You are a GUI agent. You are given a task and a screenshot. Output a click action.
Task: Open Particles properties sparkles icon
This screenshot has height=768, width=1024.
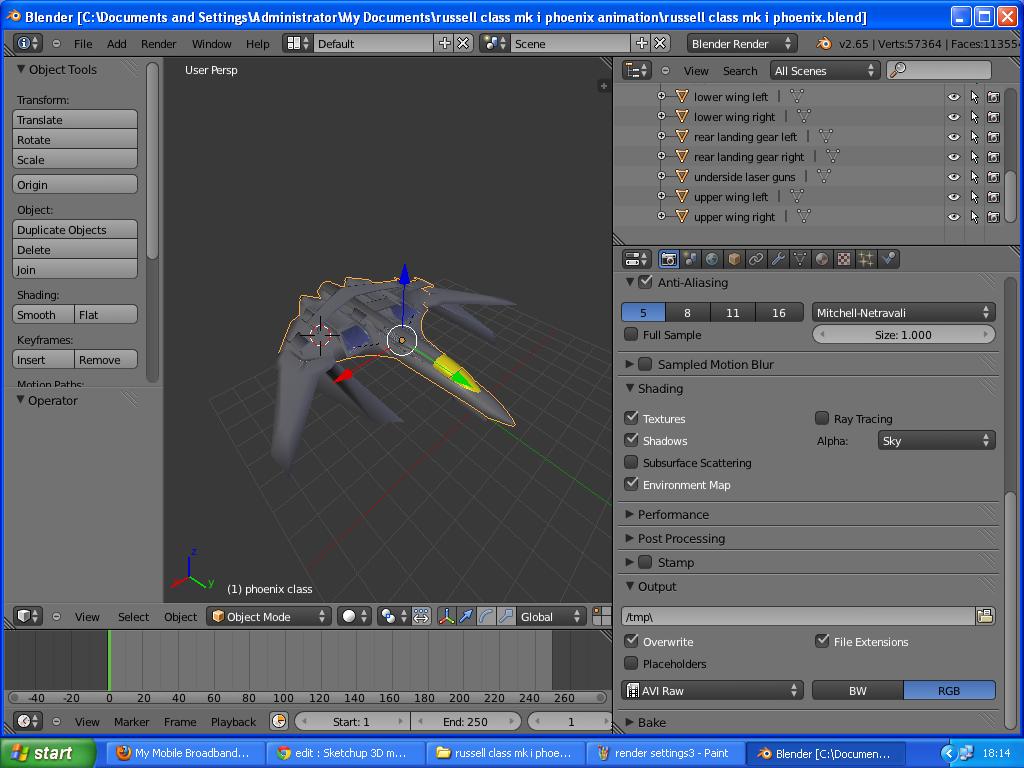pos(866,259)
